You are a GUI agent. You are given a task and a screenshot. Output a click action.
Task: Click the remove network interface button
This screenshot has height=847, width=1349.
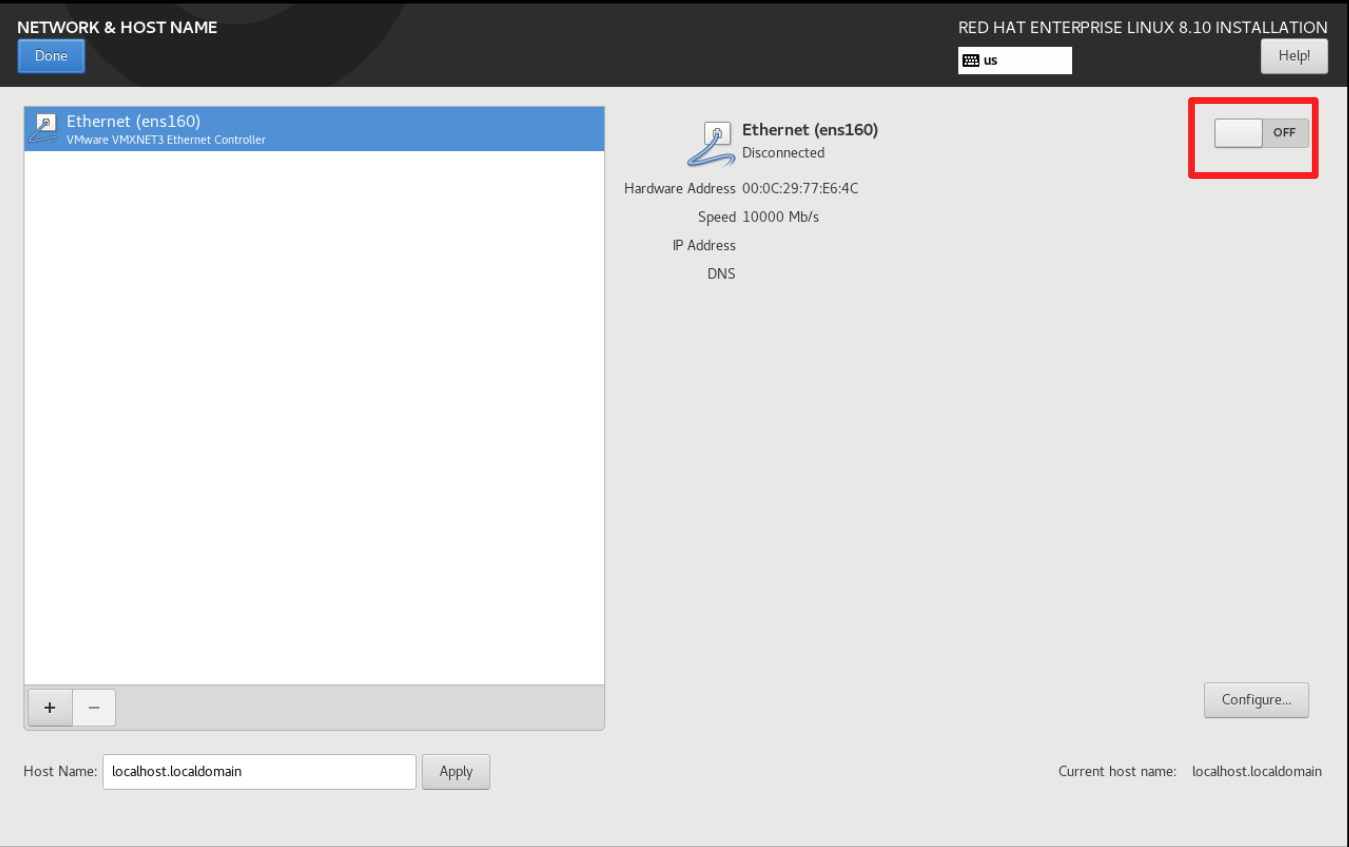(x=94, y=707)
